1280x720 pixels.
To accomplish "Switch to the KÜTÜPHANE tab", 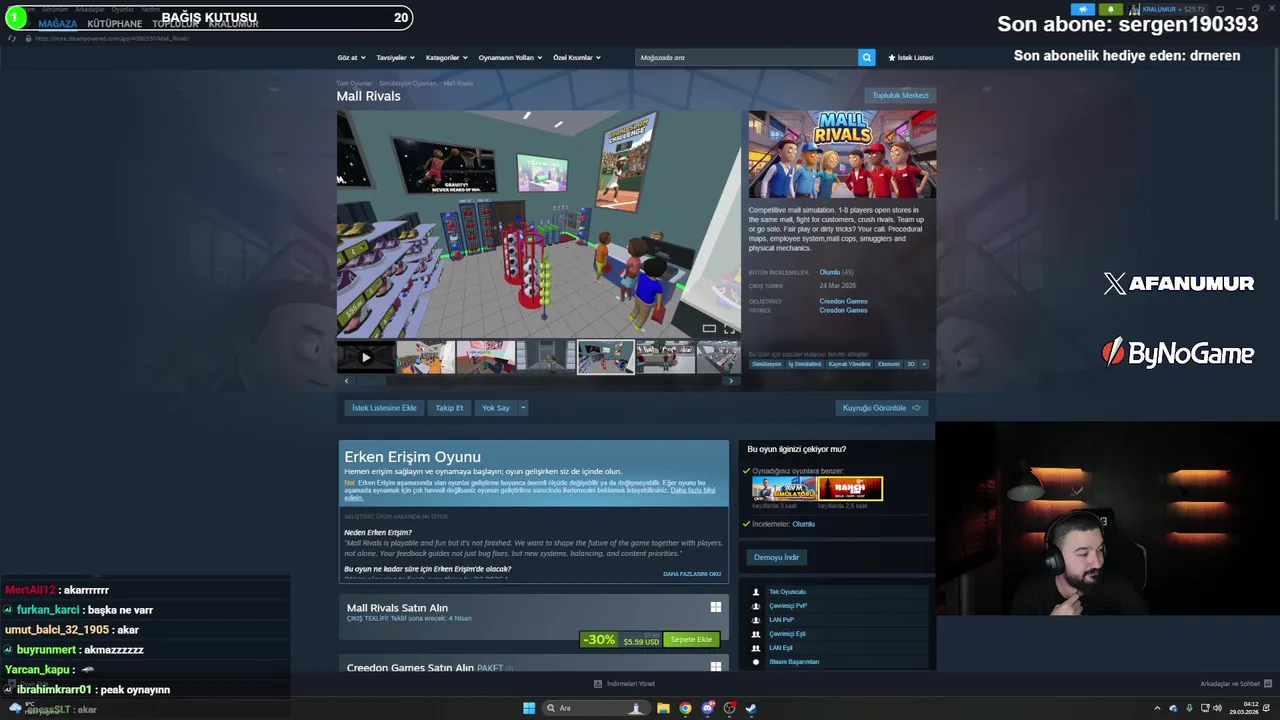I will (114, 23).
